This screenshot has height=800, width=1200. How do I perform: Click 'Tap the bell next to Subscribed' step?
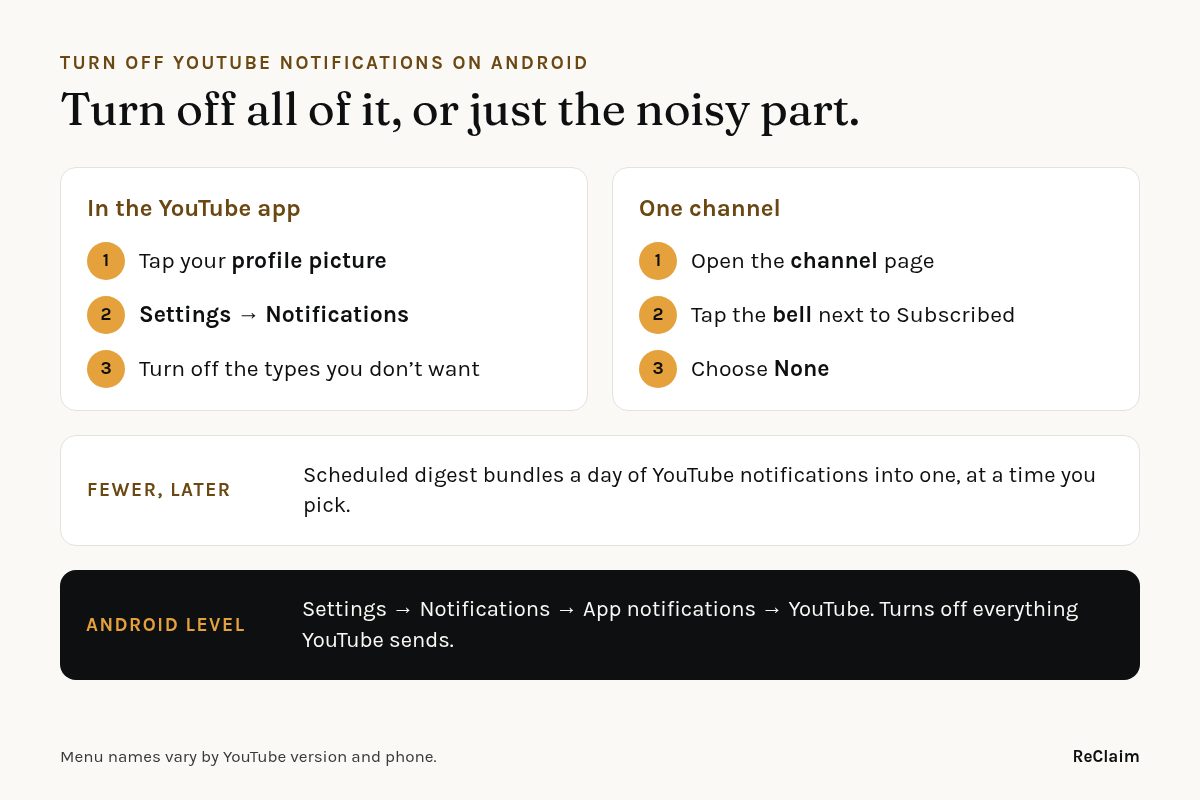(853, 315)
